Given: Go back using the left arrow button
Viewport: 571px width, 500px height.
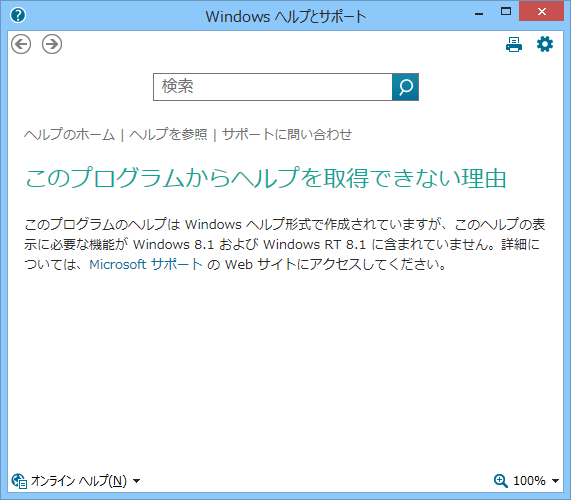Looking at the screenshot, I should pos(21,44).
